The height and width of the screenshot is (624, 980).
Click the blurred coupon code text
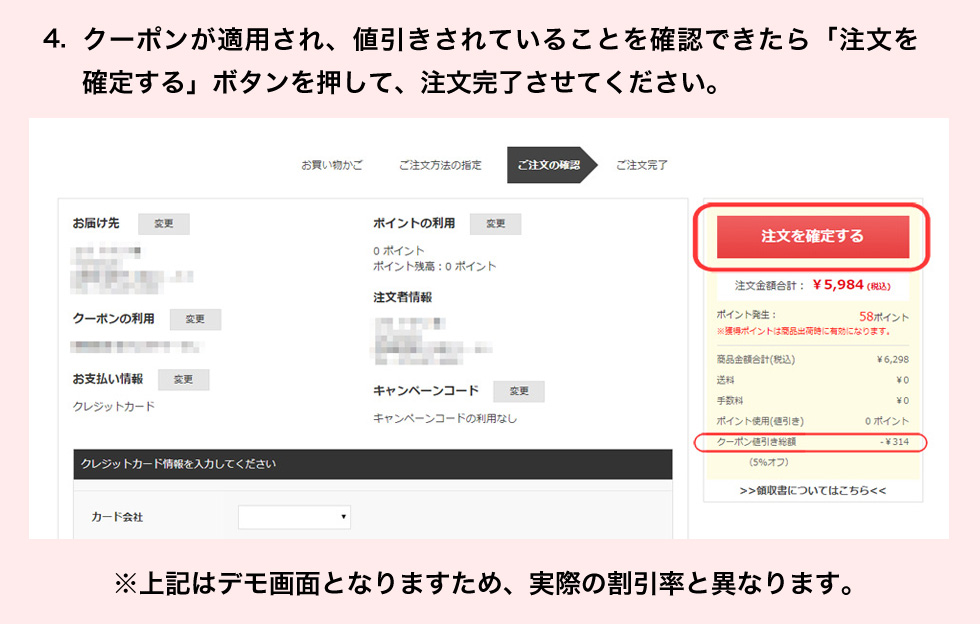[x=135, y=346]
